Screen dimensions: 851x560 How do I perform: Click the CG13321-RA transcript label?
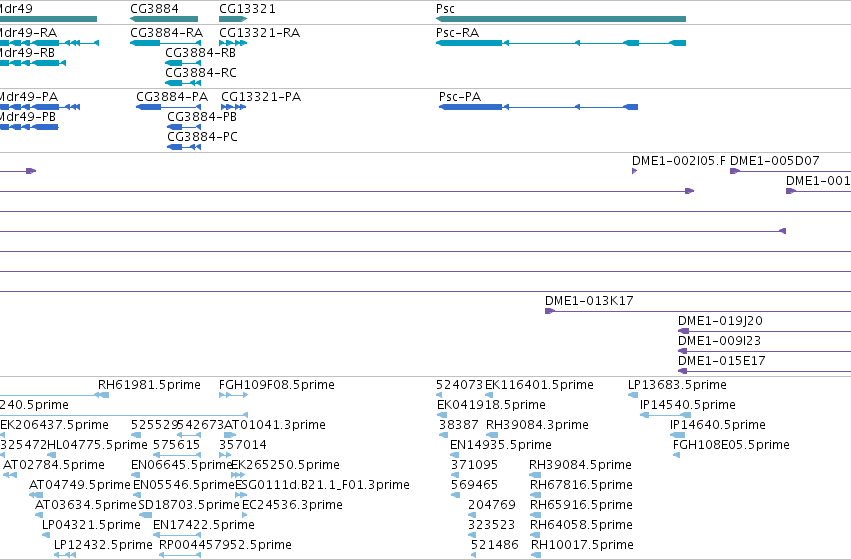pos(259,33)
